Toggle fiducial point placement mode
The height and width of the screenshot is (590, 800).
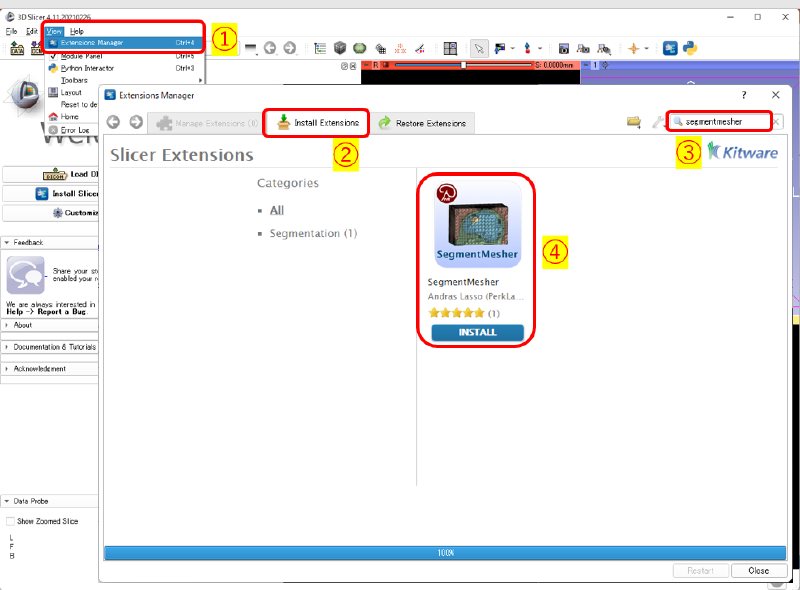tap(527, 48)
